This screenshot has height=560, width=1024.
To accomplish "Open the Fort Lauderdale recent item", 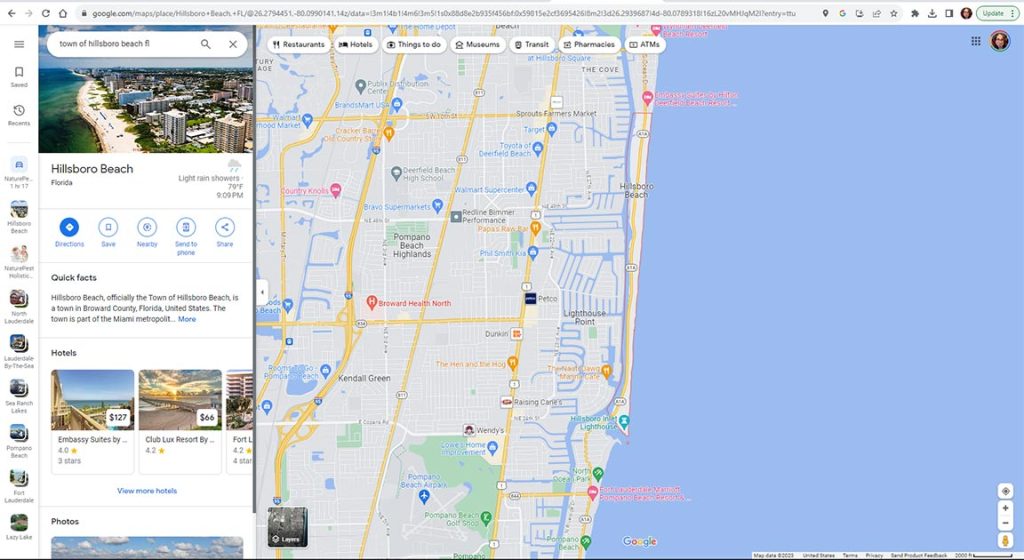I will 19,486.
